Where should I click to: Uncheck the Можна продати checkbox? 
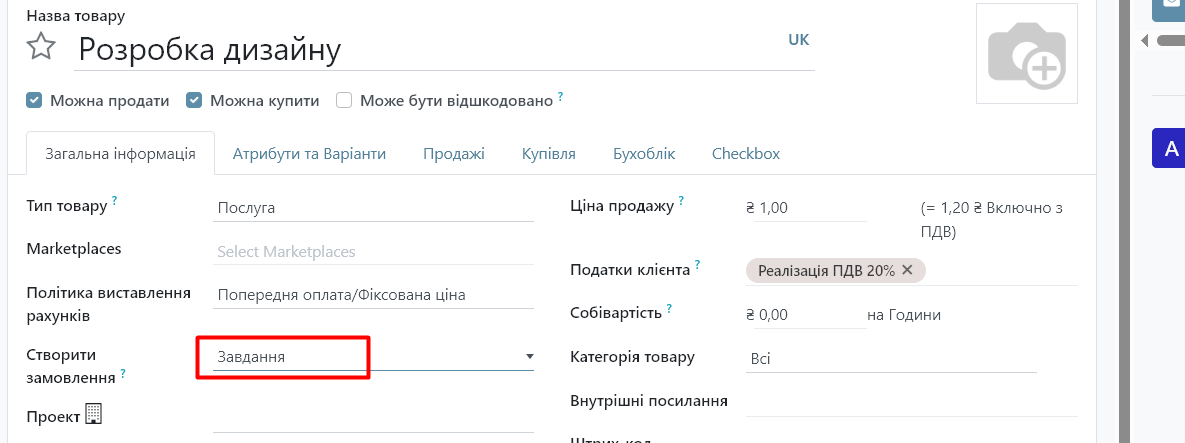point(35,100)
